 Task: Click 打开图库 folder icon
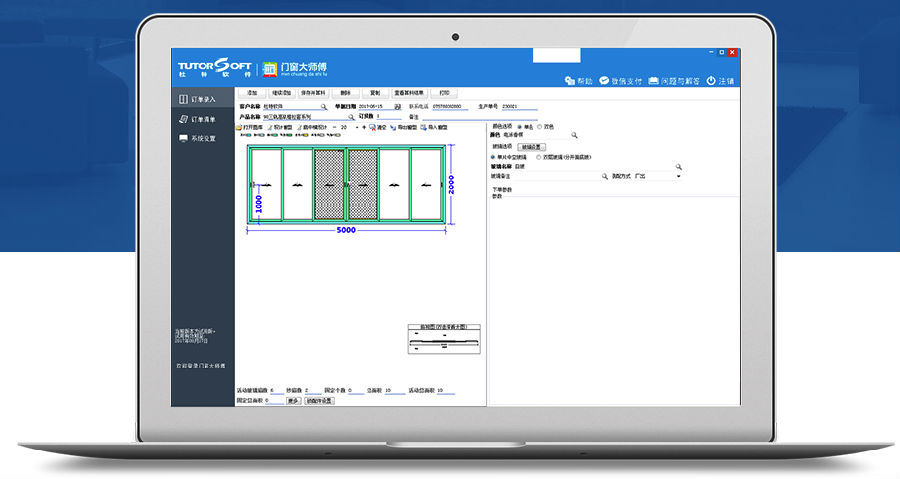(x=239, y=127)
